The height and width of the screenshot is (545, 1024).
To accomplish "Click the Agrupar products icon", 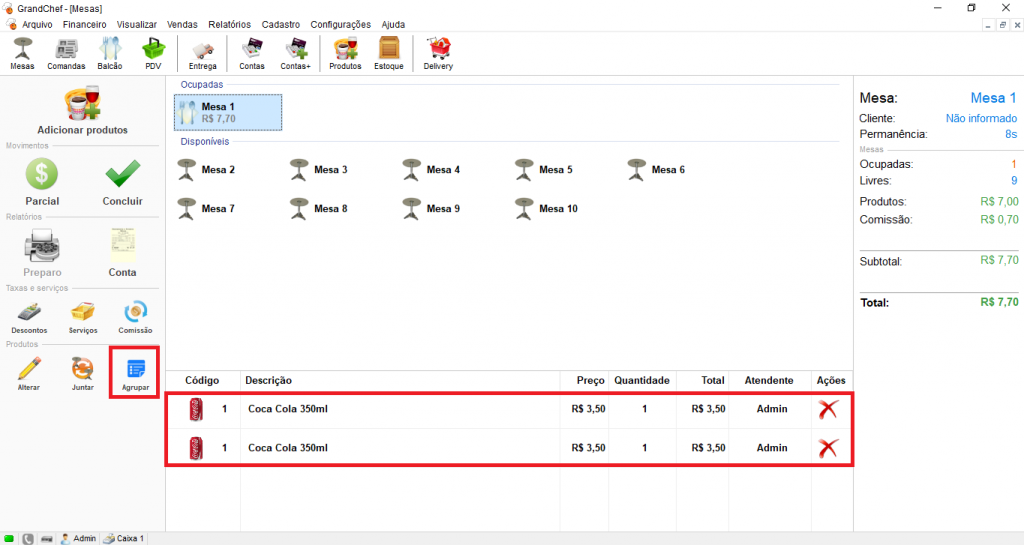I will point(135,372).
